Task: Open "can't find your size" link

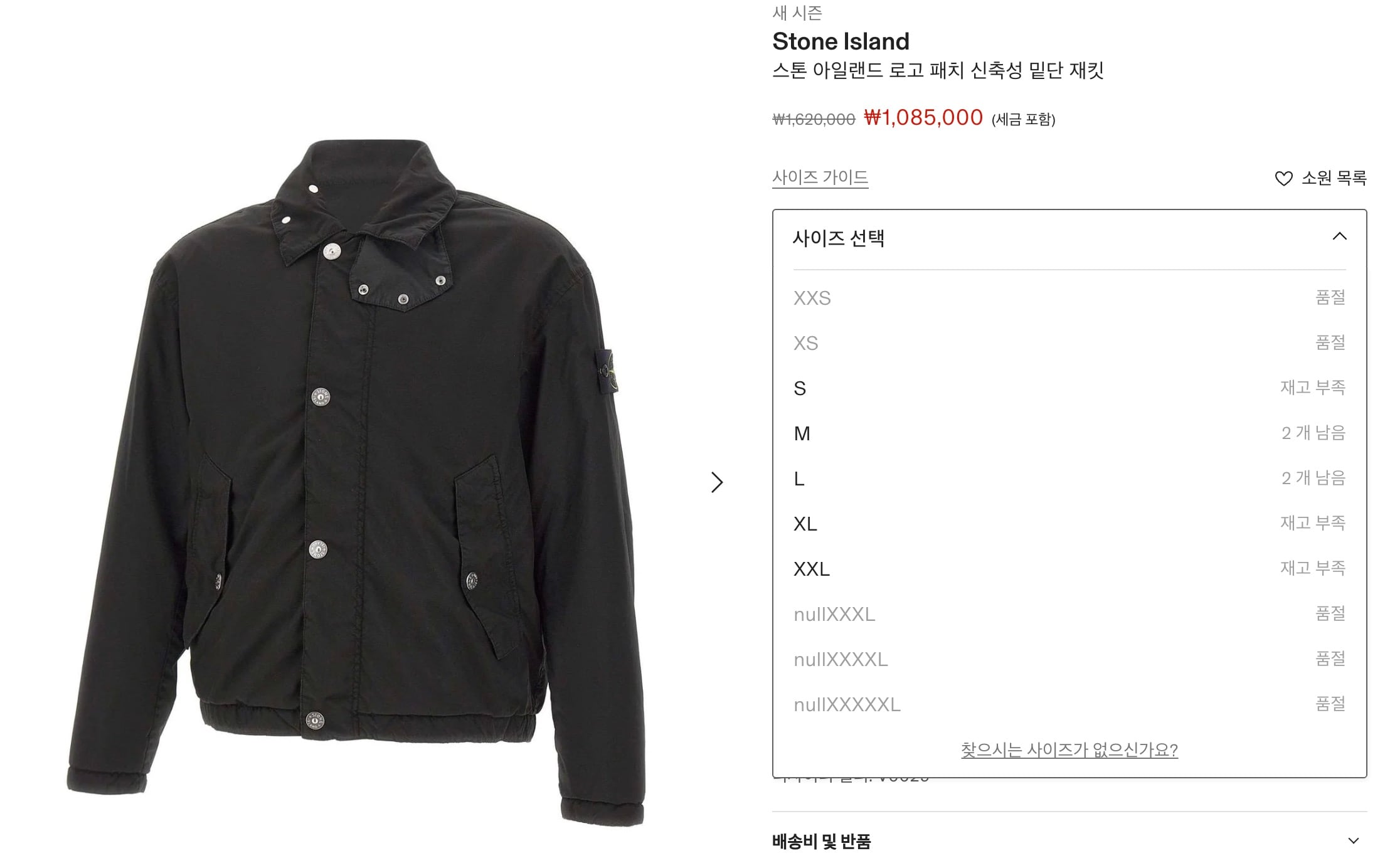Action: point(1069,750)
